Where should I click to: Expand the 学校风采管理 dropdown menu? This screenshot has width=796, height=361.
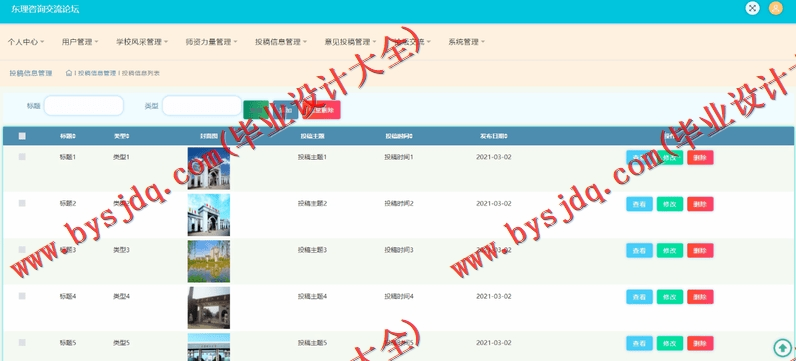coord(142,42)
